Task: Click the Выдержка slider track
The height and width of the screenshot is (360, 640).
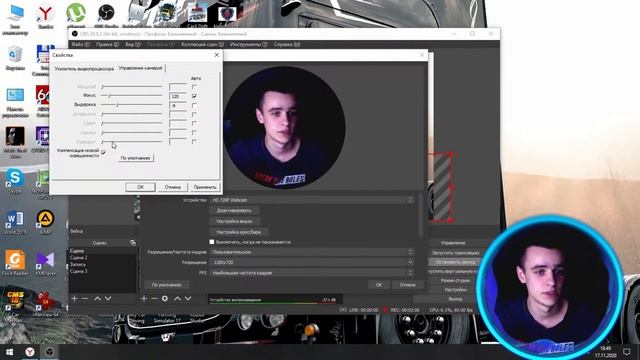Action: click(x=132, y=105)
